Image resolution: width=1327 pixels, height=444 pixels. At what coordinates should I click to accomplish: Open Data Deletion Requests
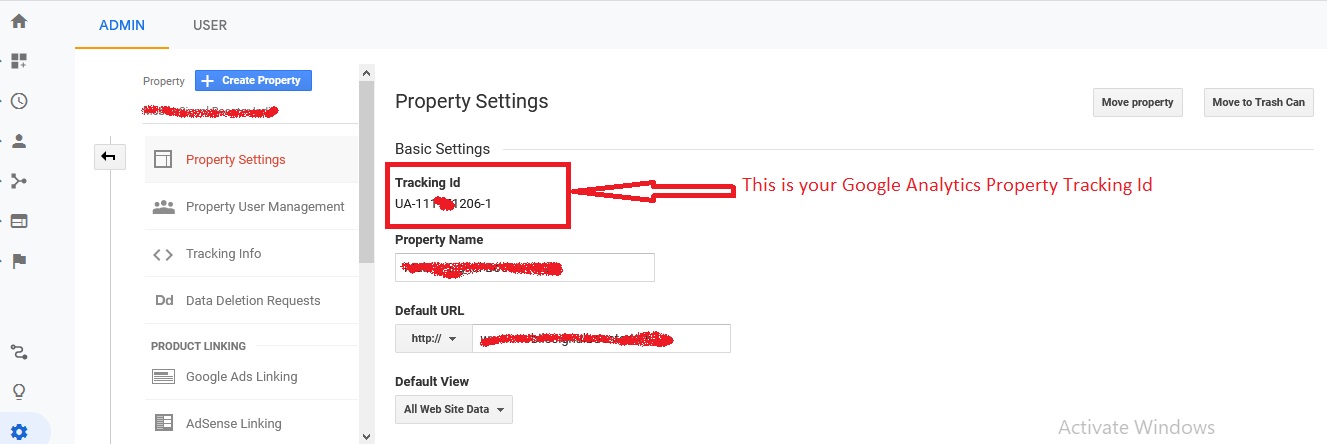click(x=251, y=300)
